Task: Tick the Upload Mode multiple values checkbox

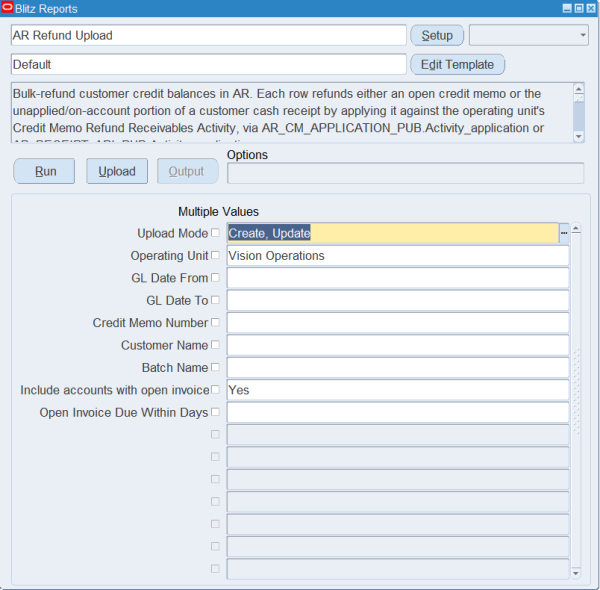Action: tap(215, 233)
